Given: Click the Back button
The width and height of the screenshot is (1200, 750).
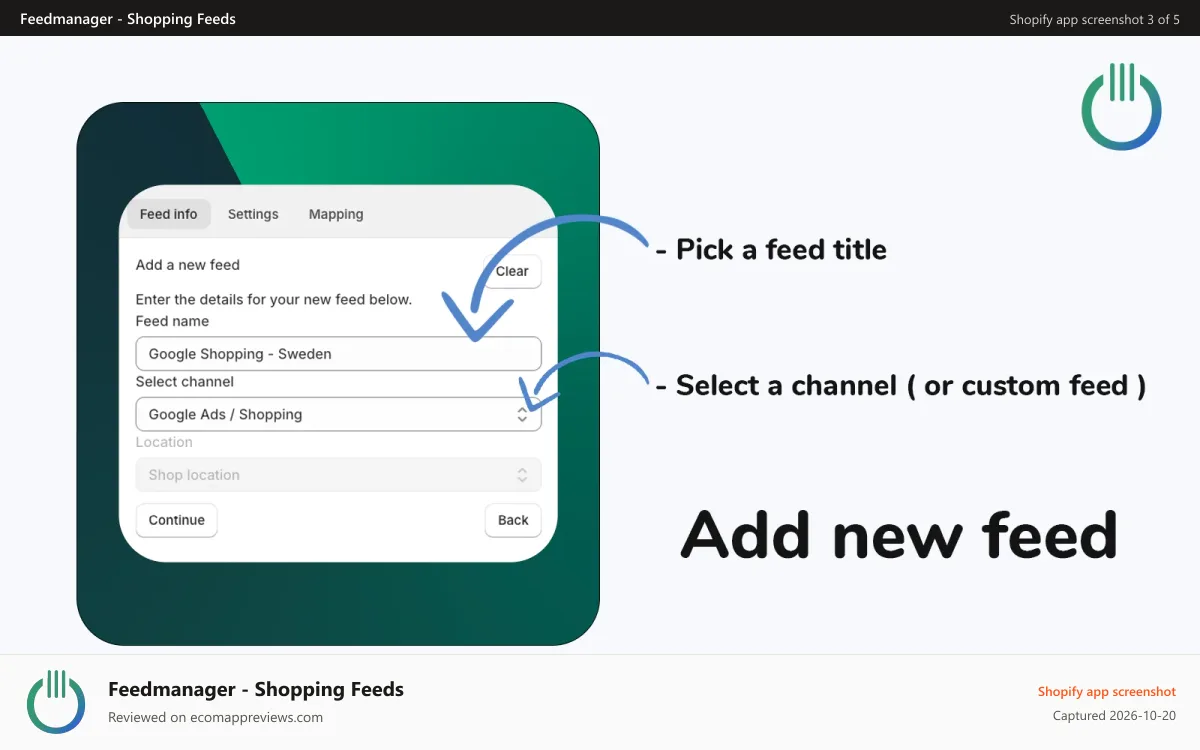Looking at the screenshot, I should click(513, 520).
